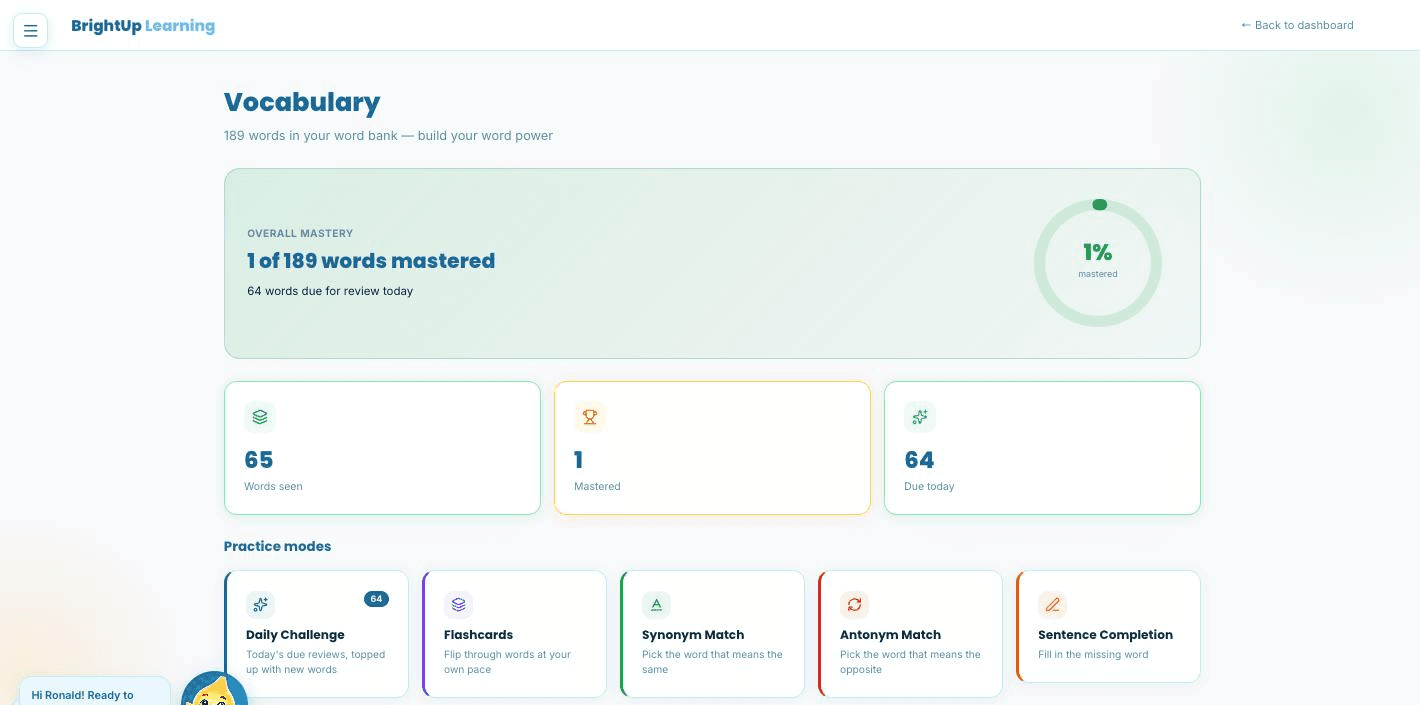Click the BrightUp Learning logo

pos(143,26)
